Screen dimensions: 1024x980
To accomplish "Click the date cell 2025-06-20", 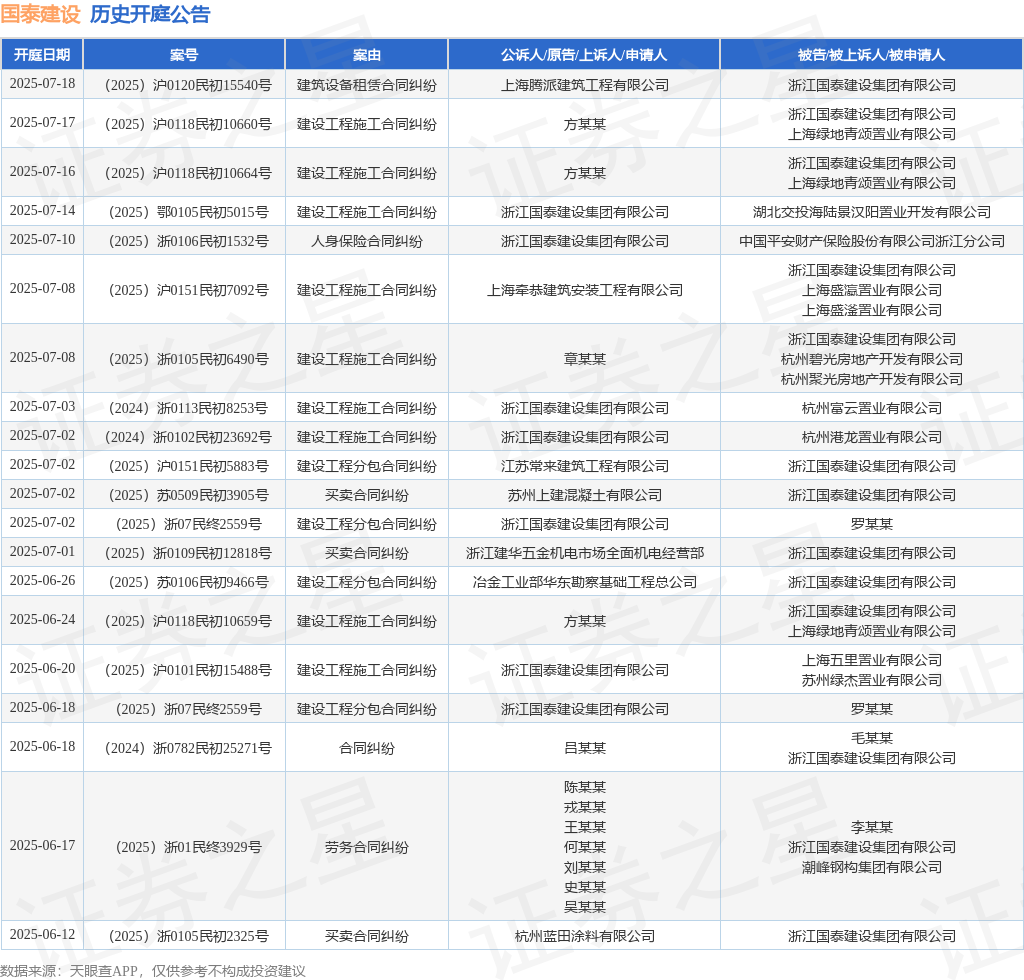I will click(42, 669).
